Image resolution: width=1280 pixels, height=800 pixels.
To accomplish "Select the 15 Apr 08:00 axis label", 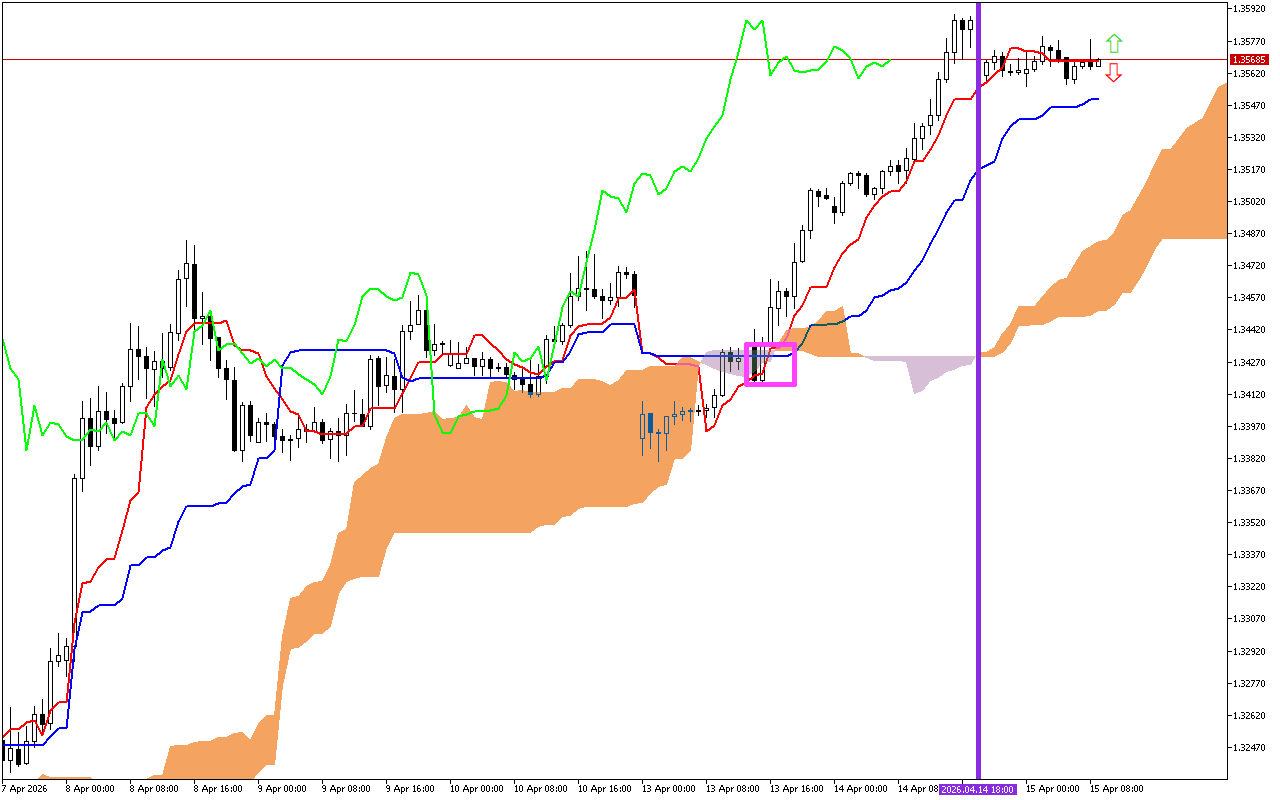I will pyautogui.click(x=1115, y=789).
